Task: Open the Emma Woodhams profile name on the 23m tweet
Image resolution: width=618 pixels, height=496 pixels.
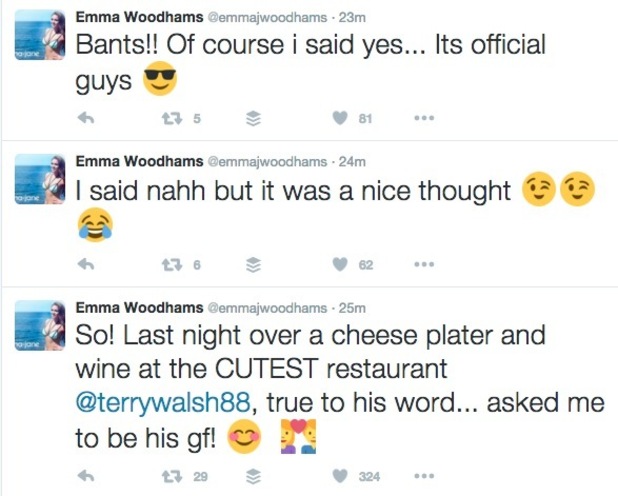Action: [140, 17]
